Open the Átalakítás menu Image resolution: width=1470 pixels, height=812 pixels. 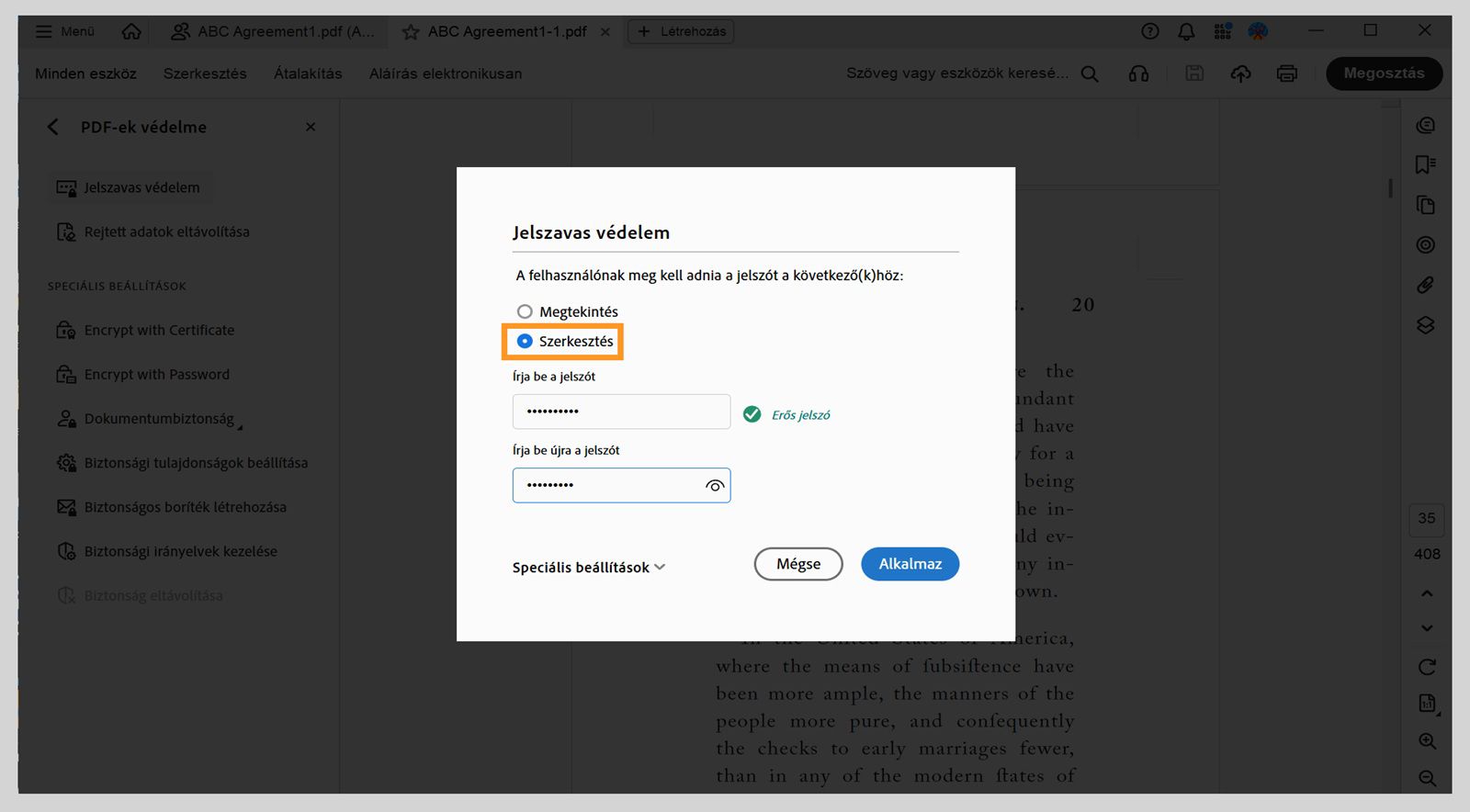tap(308, 73)
